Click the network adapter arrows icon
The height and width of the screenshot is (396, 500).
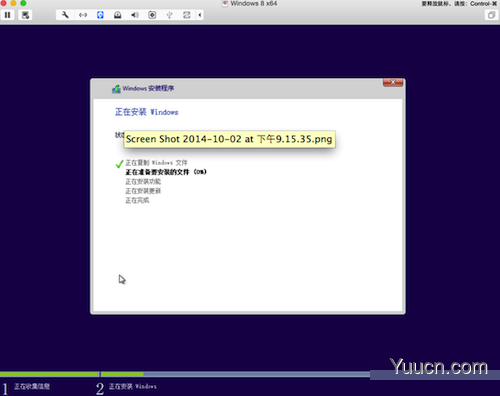point(83,15)
